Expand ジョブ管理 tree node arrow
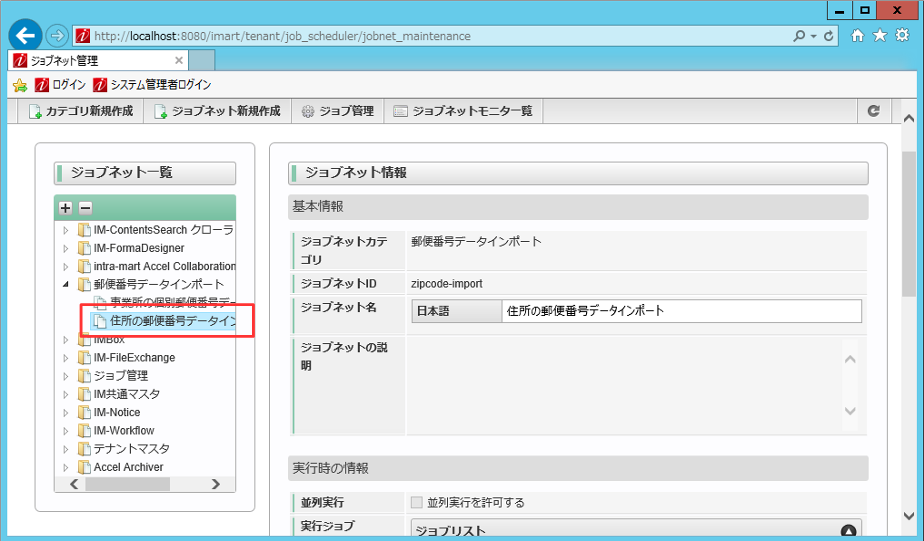The width and height of the screenshot is (924, 541). pyautogui.click(x=66, y=376)
